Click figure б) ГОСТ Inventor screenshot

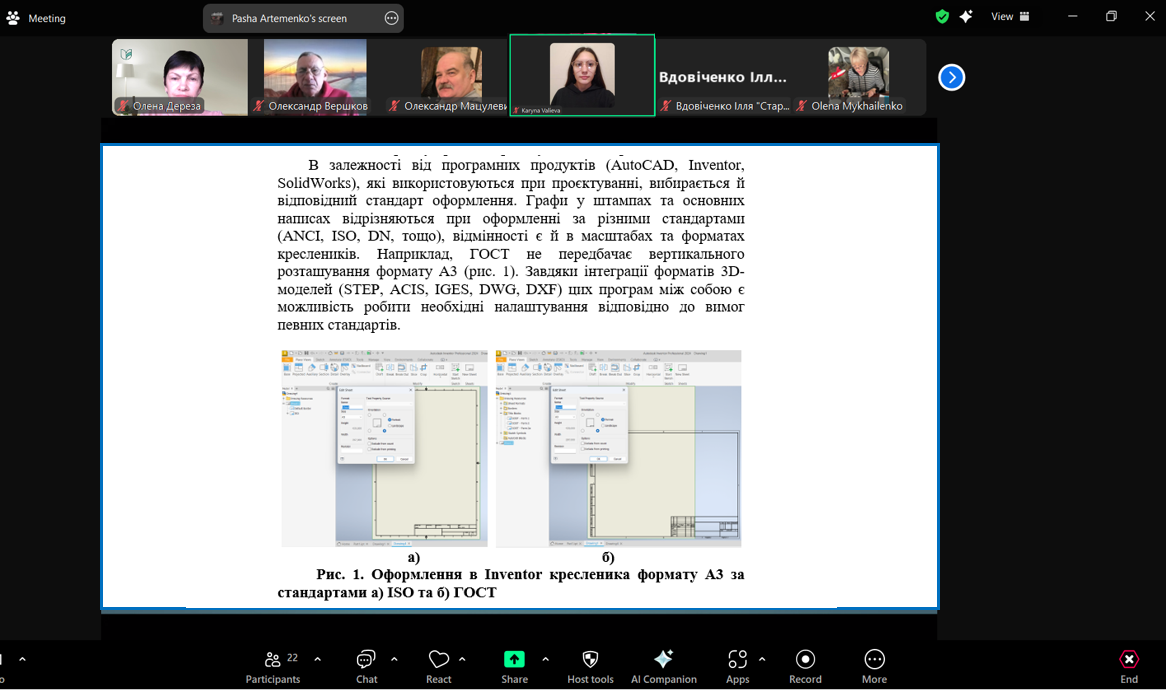619,448
